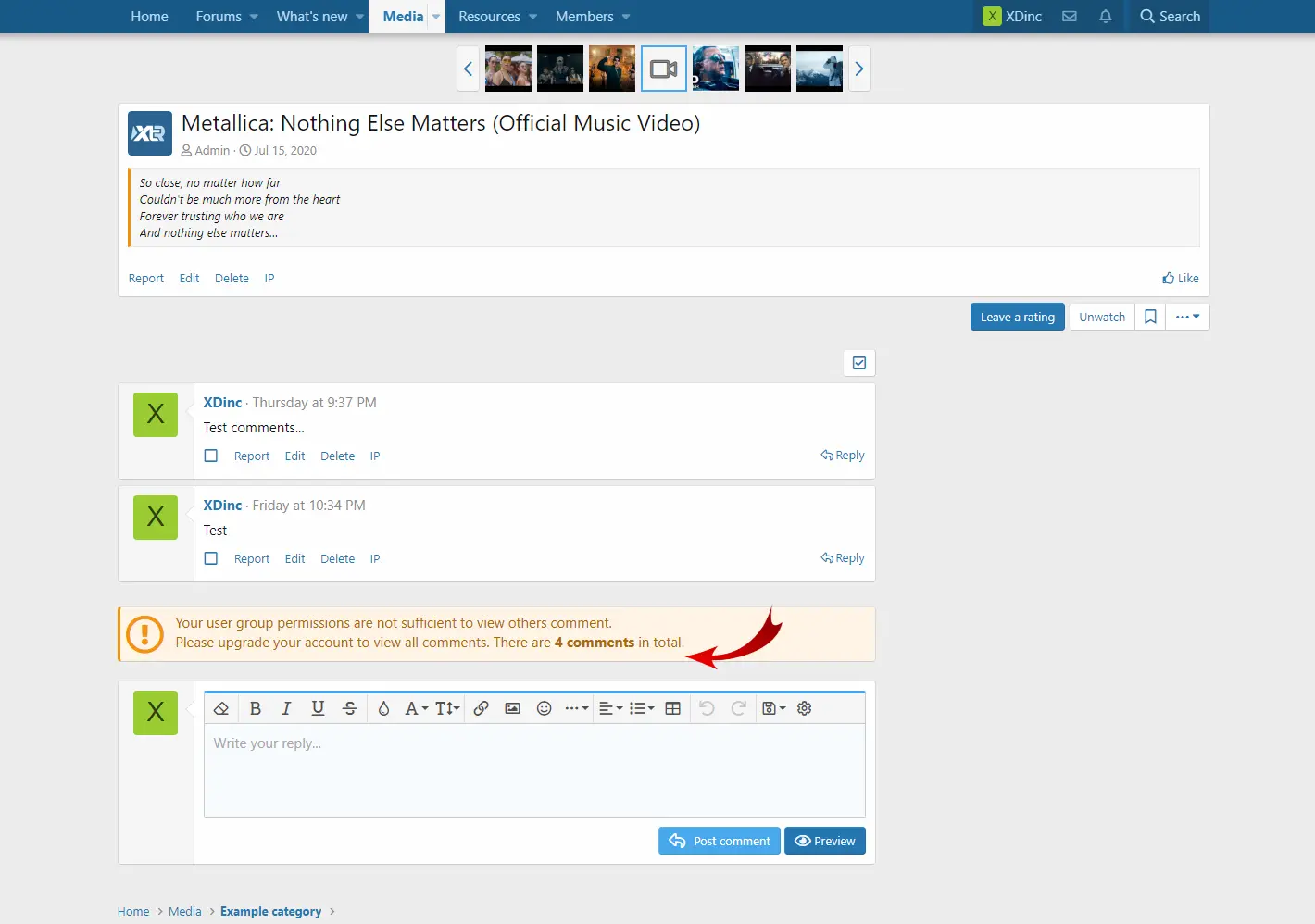The height and width of the screenshot is (924, 1315).
Task: Click Report link under media description
Action: tap(146, 278)
